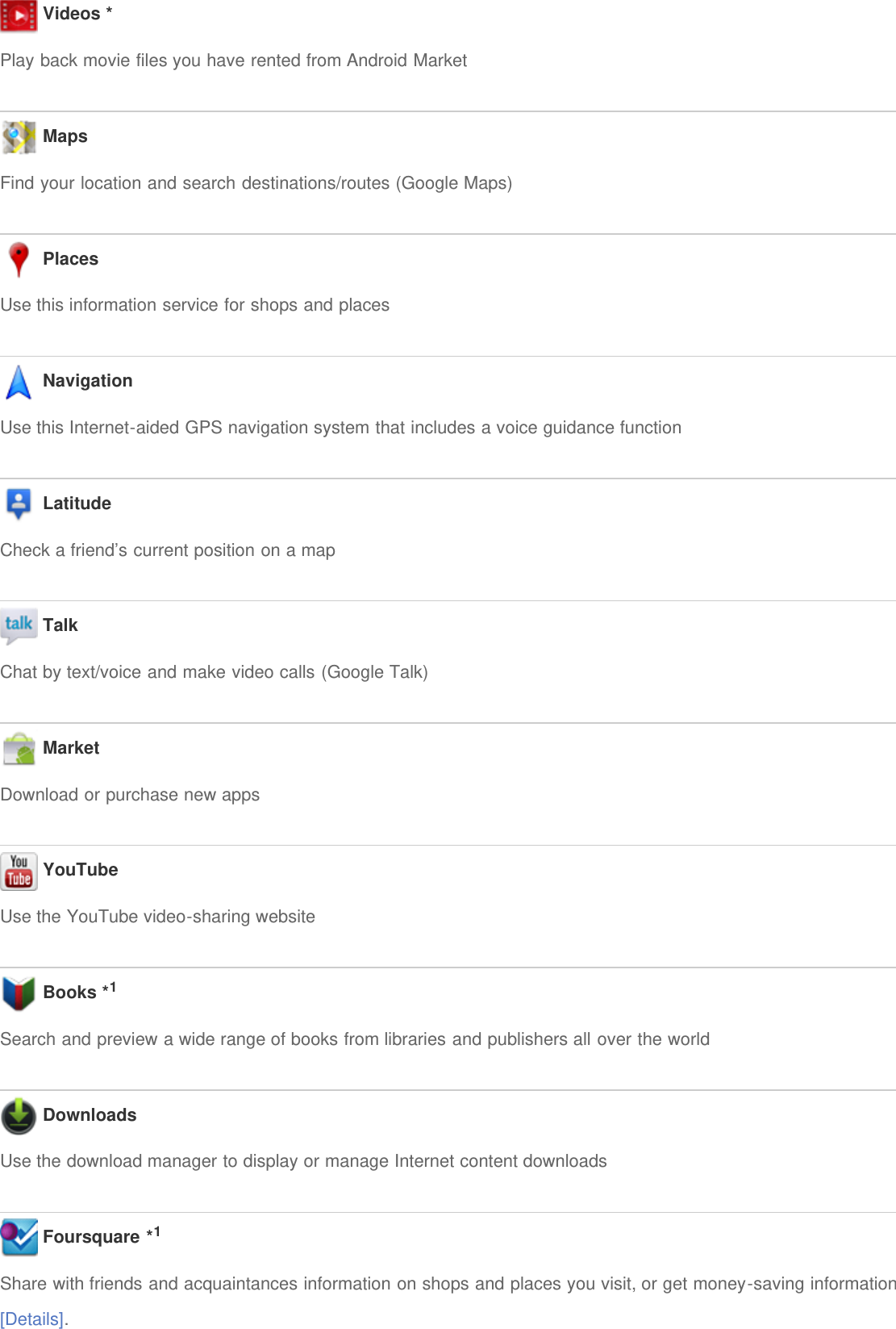Screen dimensions: 896x1329
Task: Click the Google Talk bubble icon
Action: [19, 626]
